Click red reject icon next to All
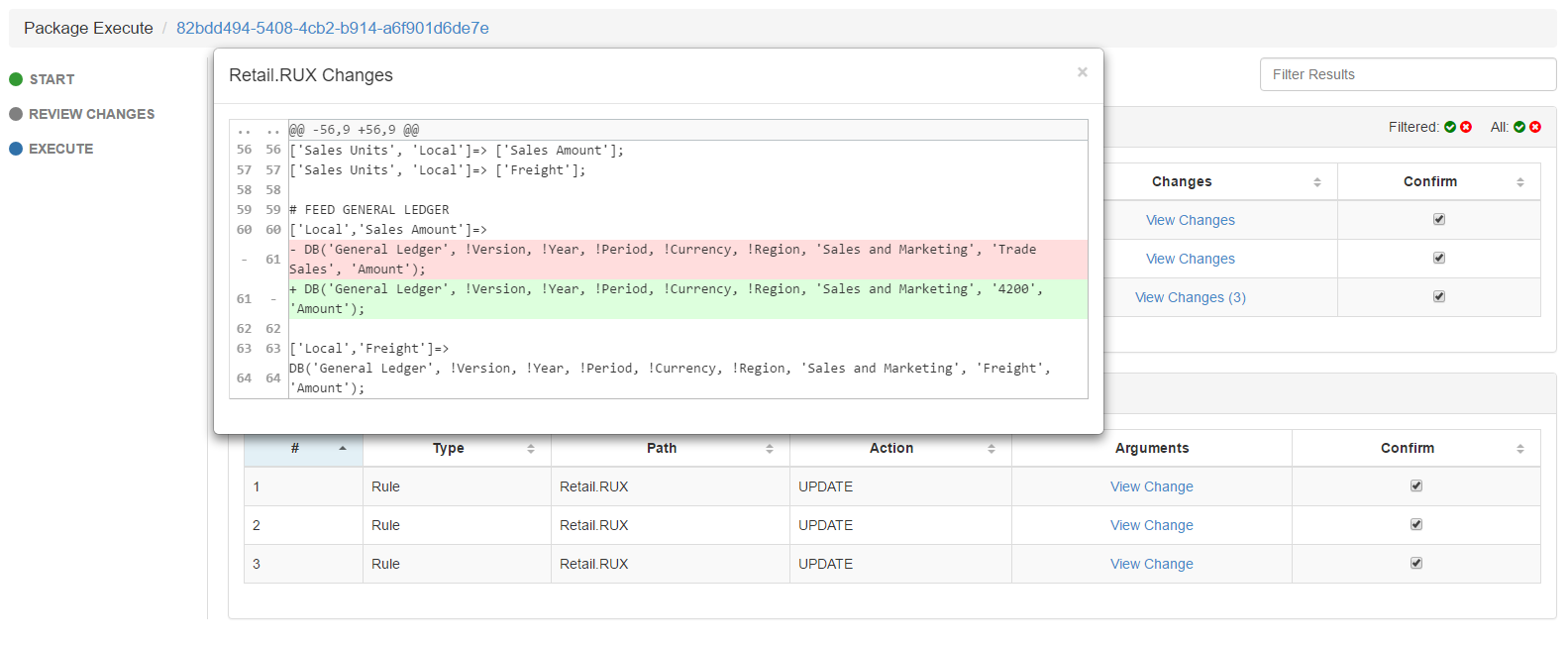The height and width of the screenshot is (646, 1568). point(1535,127)
